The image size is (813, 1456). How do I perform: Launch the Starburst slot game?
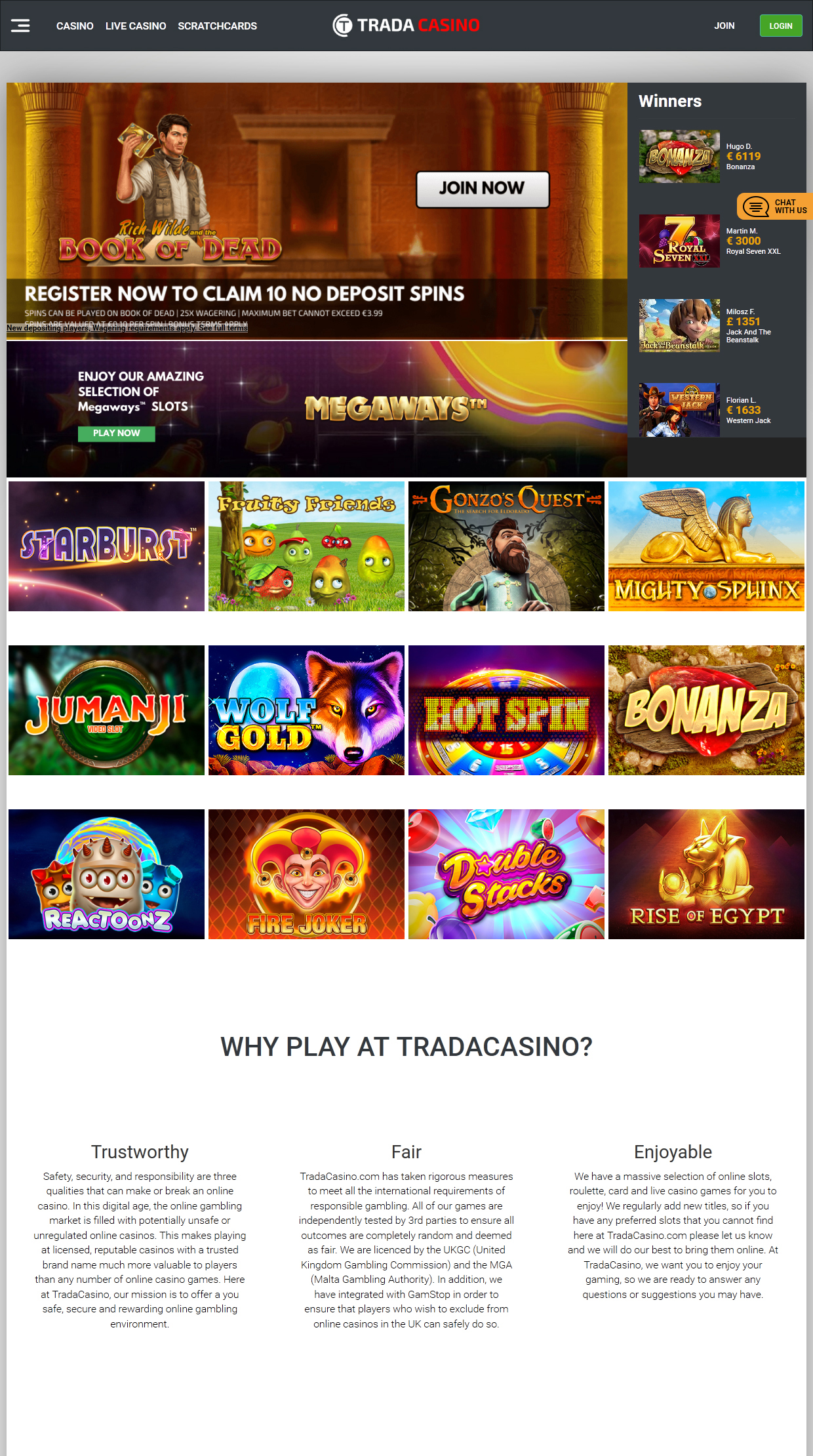point(106,546)
